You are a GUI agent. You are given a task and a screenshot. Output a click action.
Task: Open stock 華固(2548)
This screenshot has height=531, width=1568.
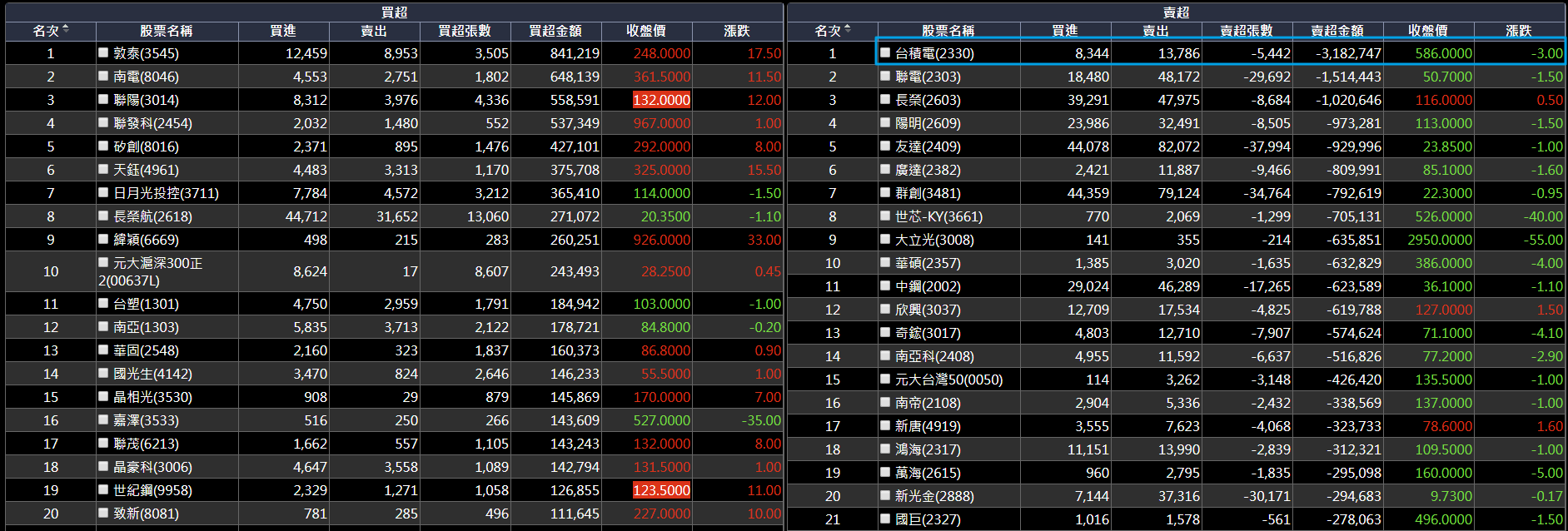[146, 350]
